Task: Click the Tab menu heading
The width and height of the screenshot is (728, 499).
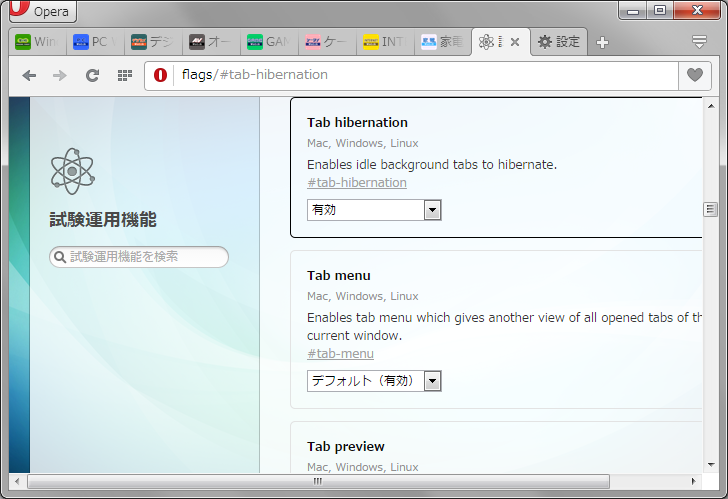Action: tap(338, 276)
